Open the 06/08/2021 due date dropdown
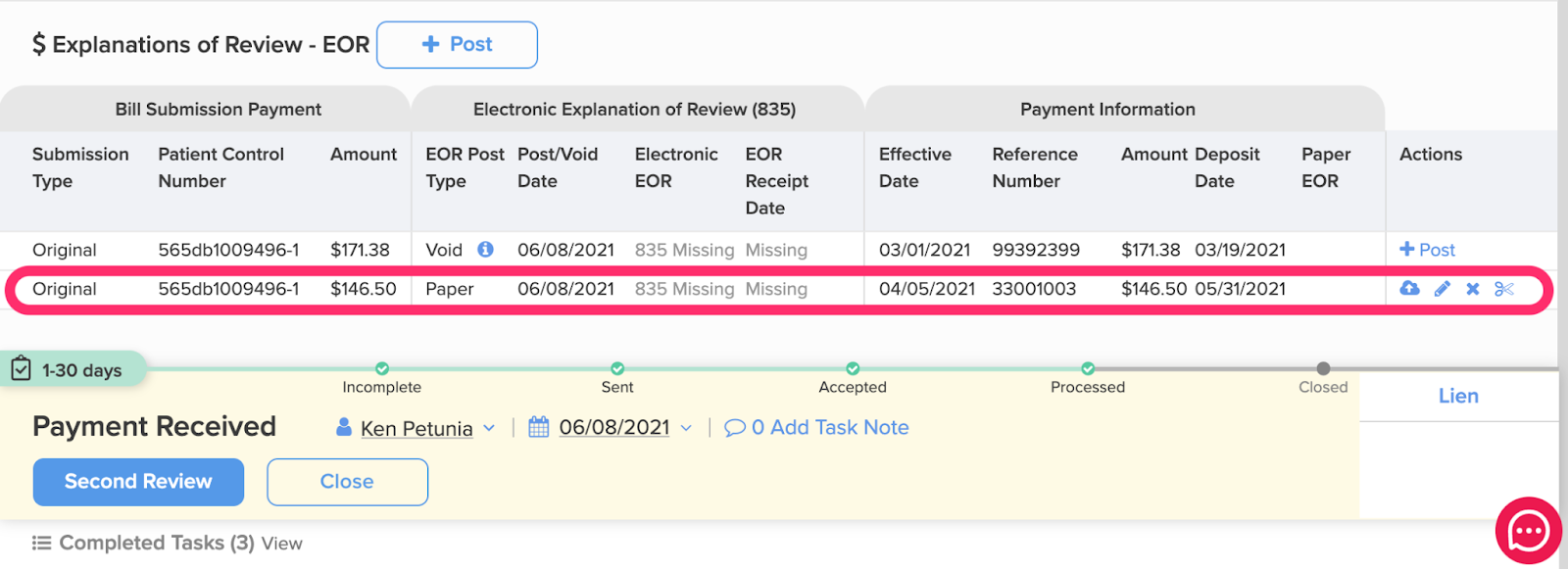This screenshot has width=1568, height=569. click(625, 428)
